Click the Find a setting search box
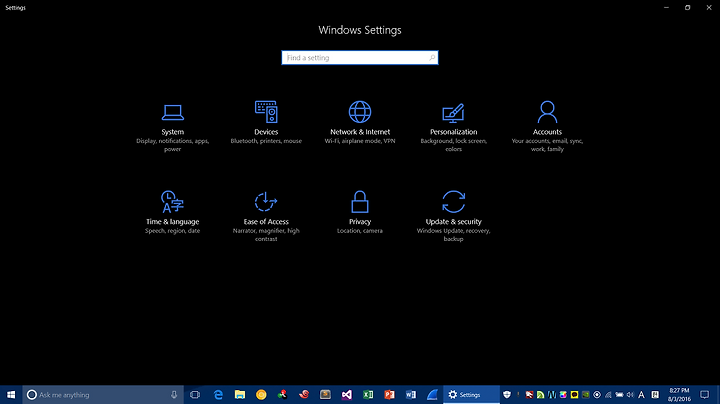This screenshot has height=404, width=720. point(360,58)
